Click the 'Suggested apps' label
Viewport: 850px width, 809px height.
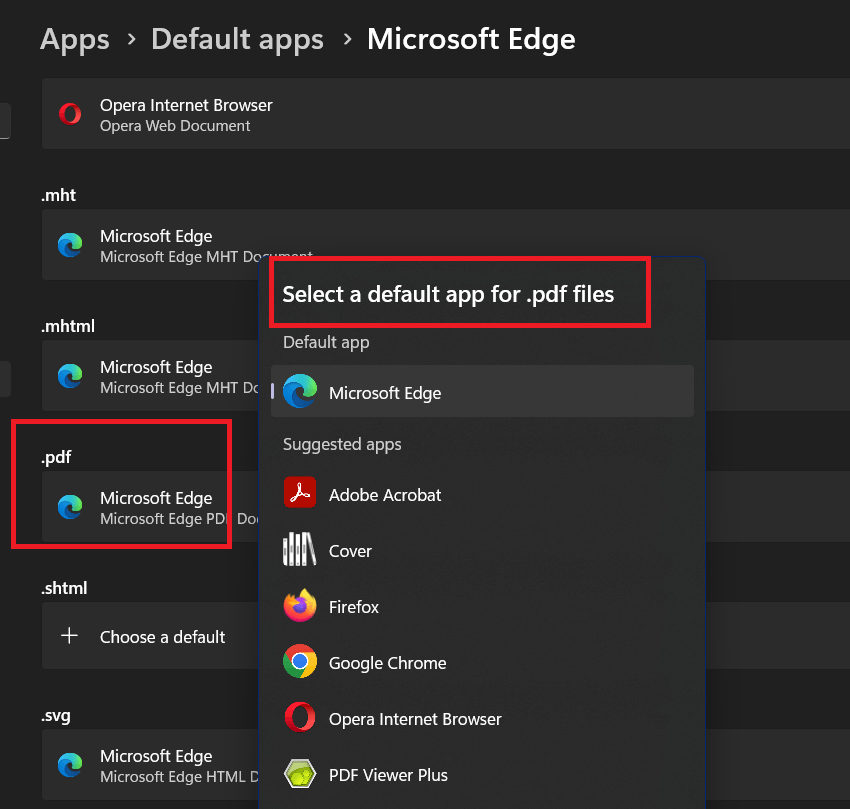(342, 444)
